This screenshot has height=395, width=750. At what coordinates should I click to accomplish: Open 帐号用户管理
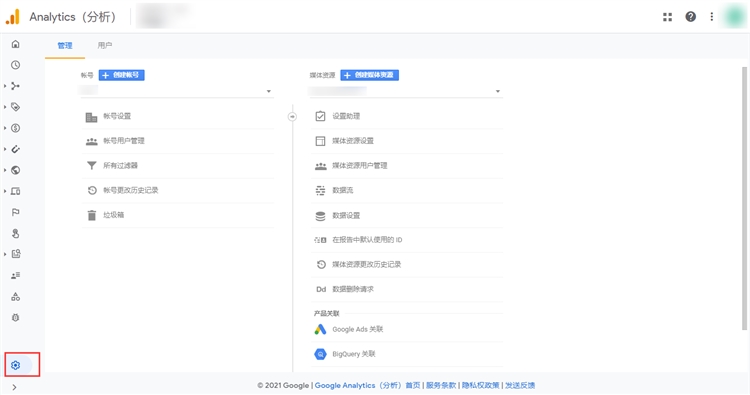click(178, 141)
